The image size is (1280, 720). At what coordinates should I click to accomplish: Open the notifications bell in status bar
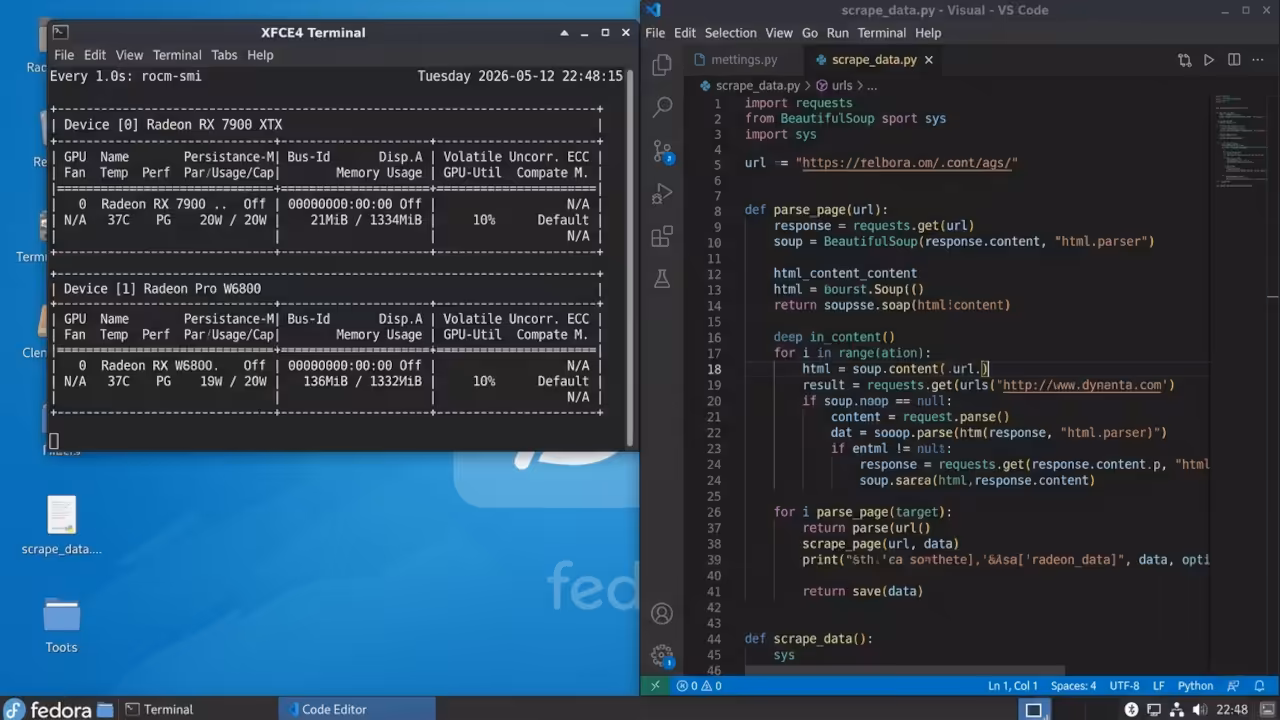click(x=1260, y=686)
